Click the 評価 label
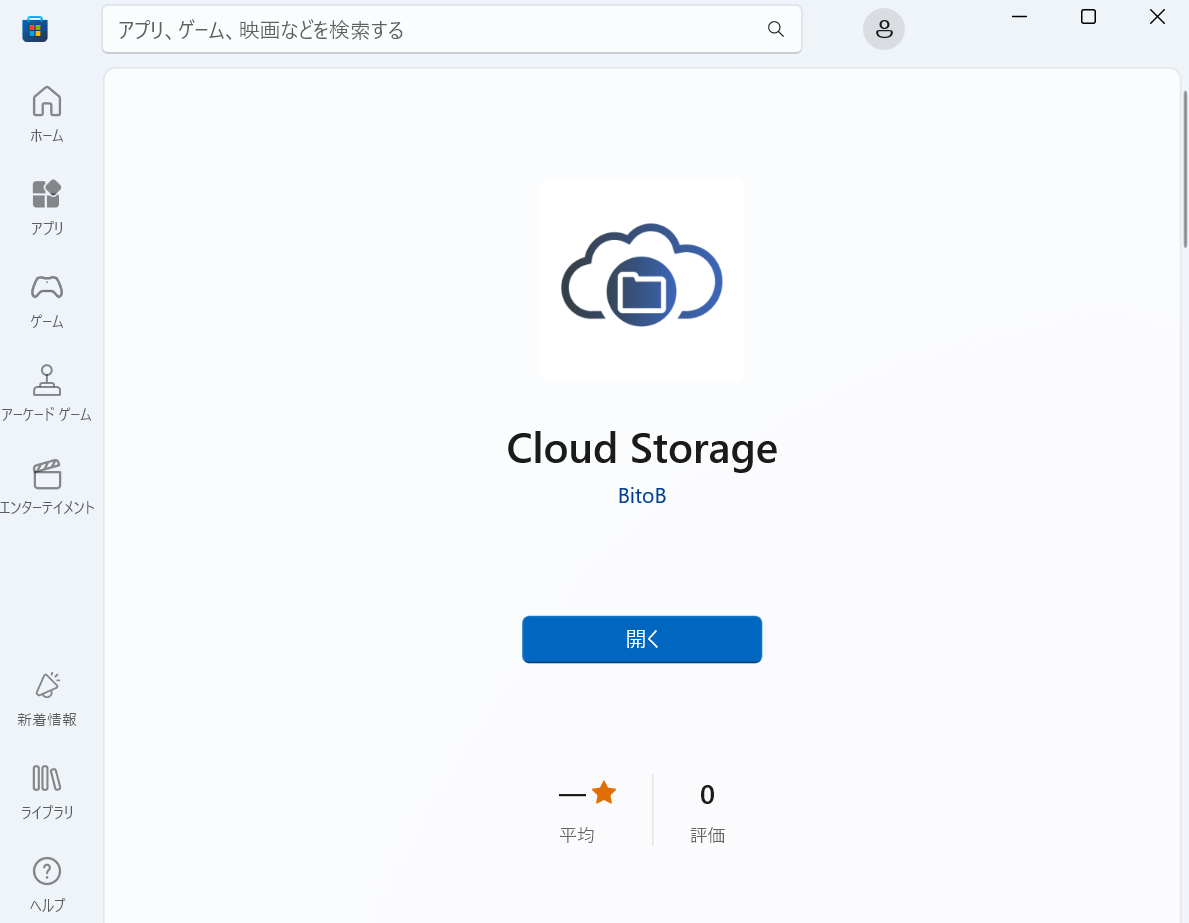 [707, 835]
